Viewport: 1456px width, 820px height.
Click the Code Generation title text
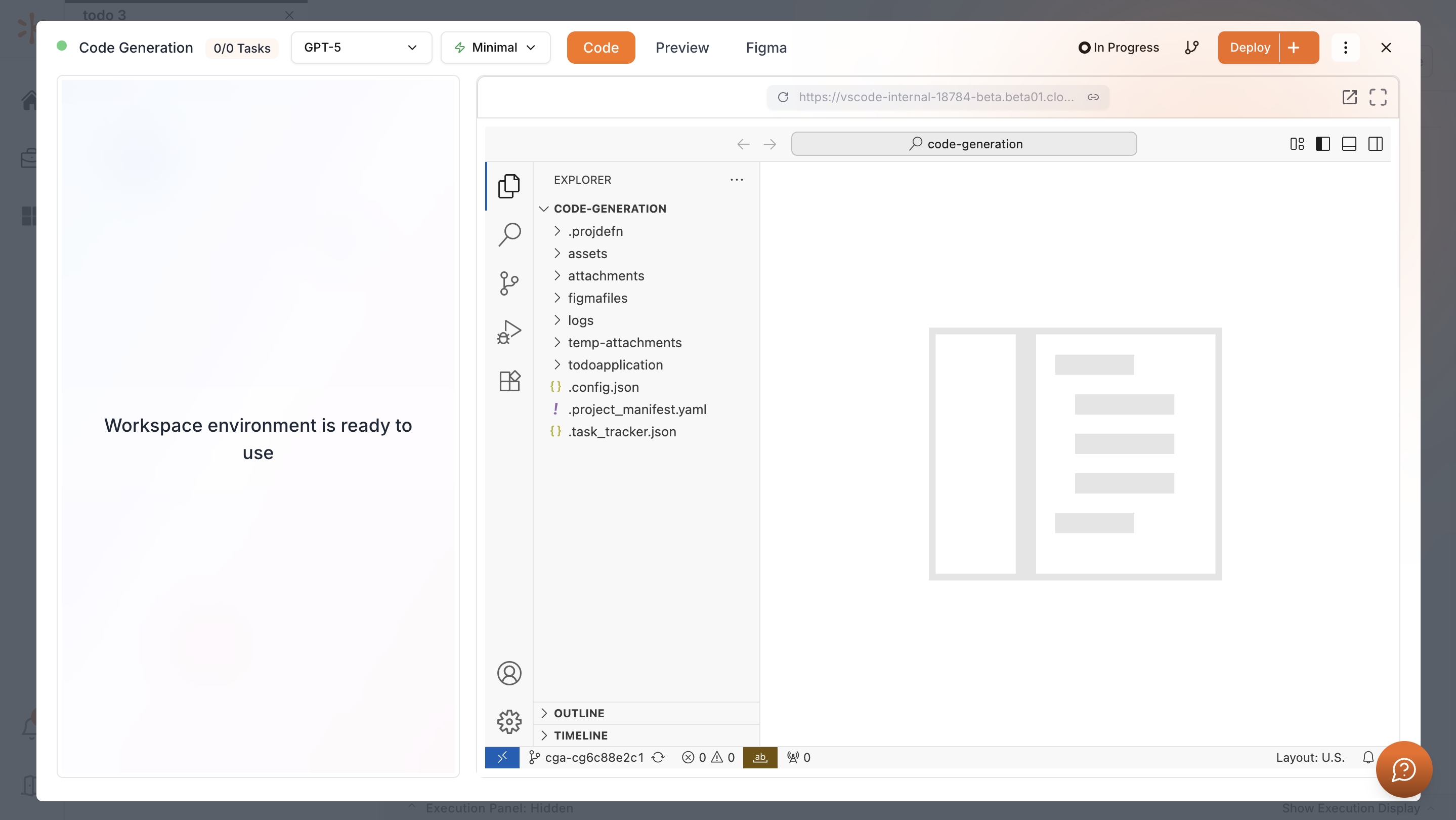pyautogui.click(x=136, y=48)
